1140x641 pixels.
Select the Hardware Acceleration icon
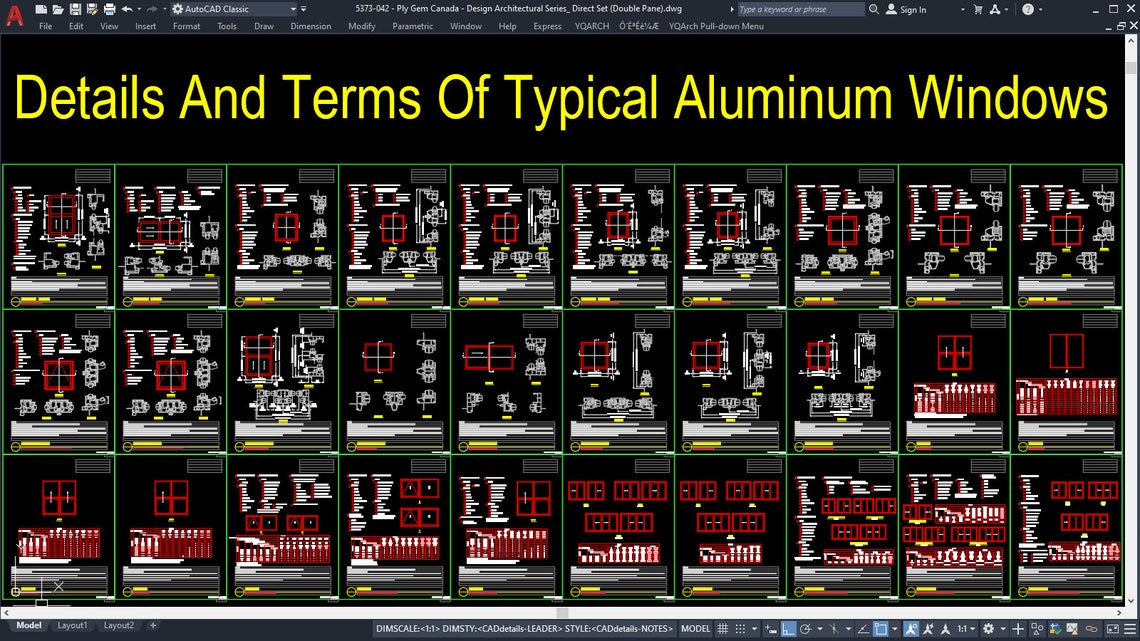coord(1054,631)
